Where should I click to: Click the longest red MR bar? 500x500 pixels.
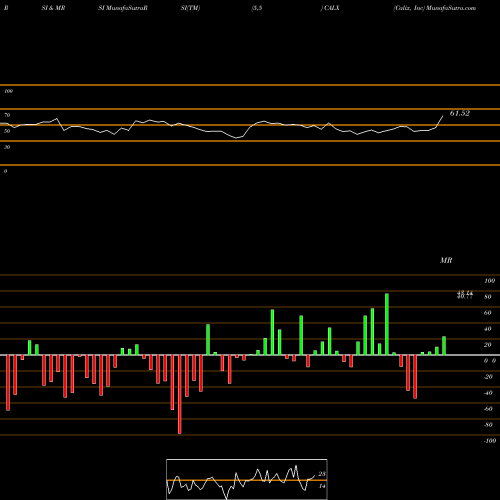[x=180, y=394]
